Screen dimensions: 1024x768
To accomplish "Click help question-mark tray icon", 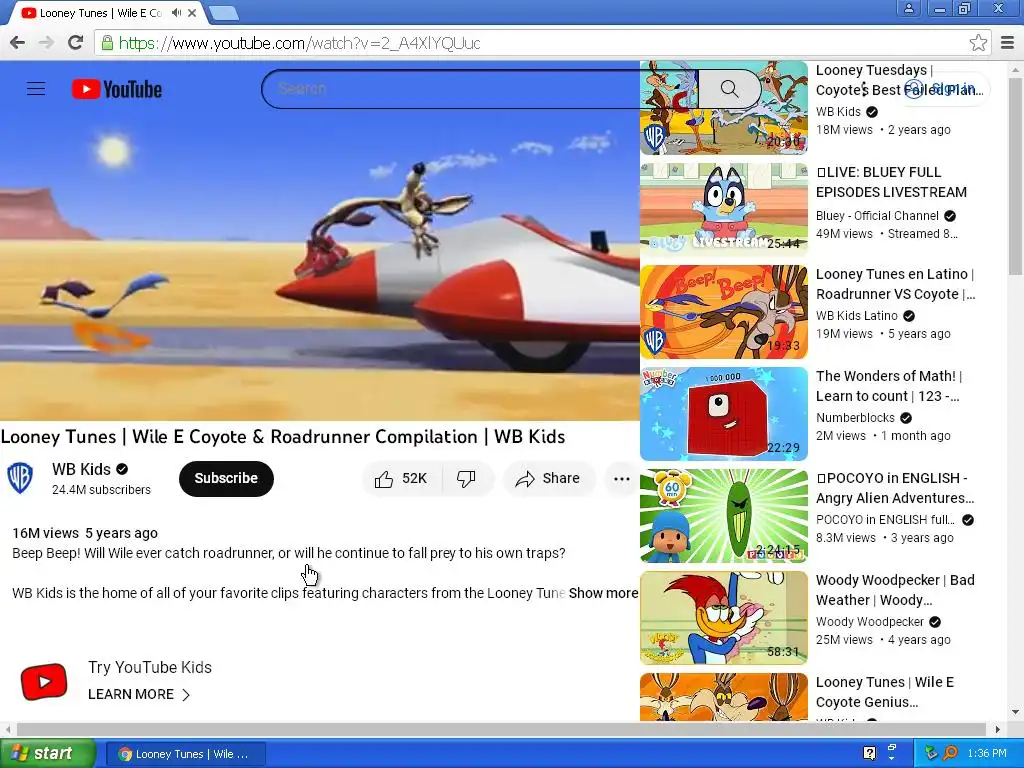I will [869, 754].
